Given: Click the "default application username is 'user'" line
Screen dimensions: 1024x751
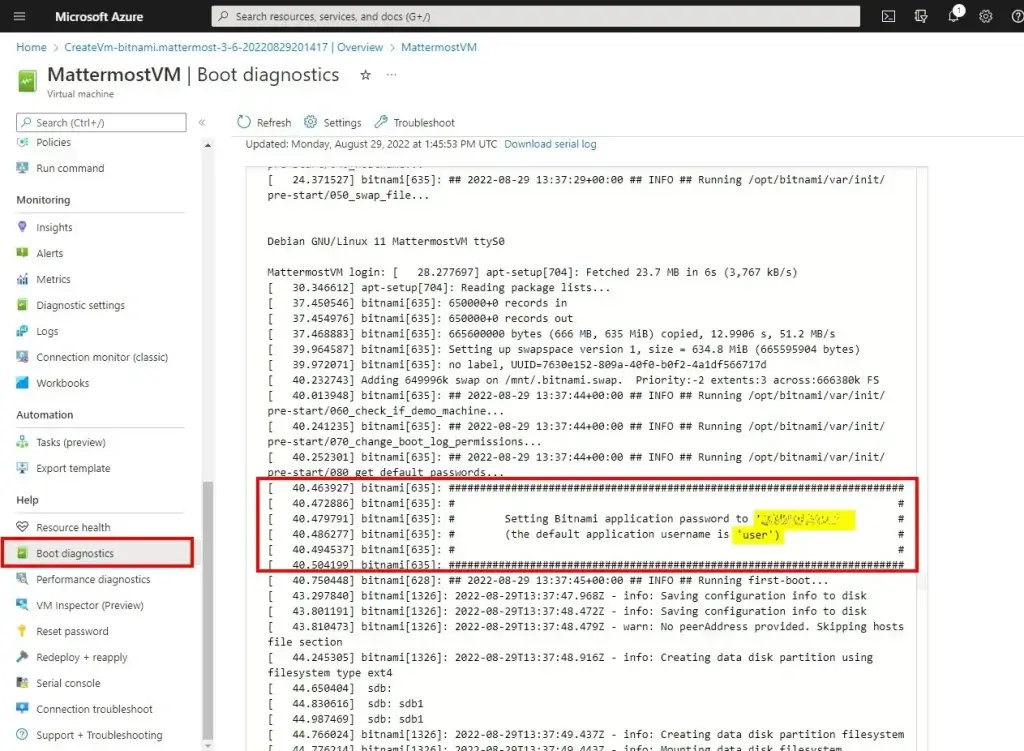Looking at the screenshot, I should tap(642, 534).
